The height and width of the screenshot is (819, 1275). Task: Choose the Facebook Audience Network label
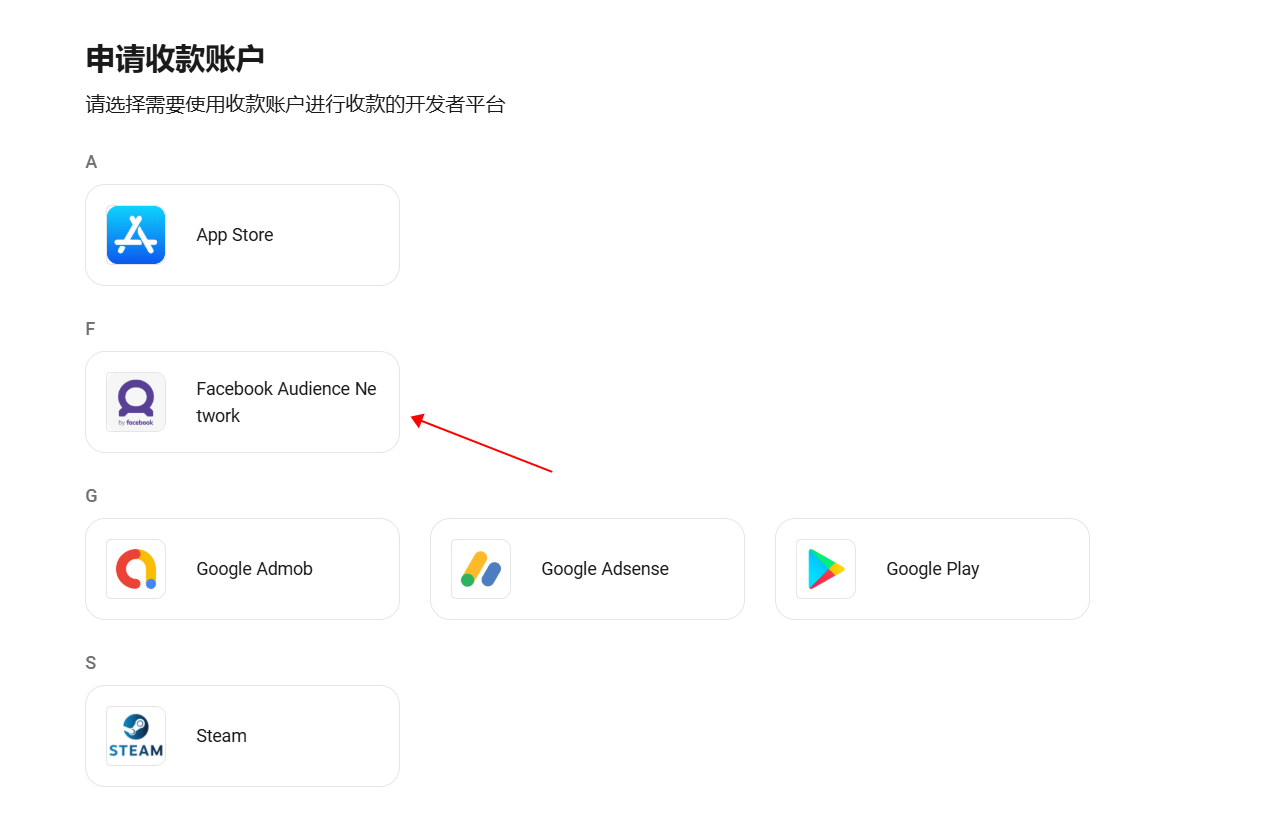pos(287,402)
